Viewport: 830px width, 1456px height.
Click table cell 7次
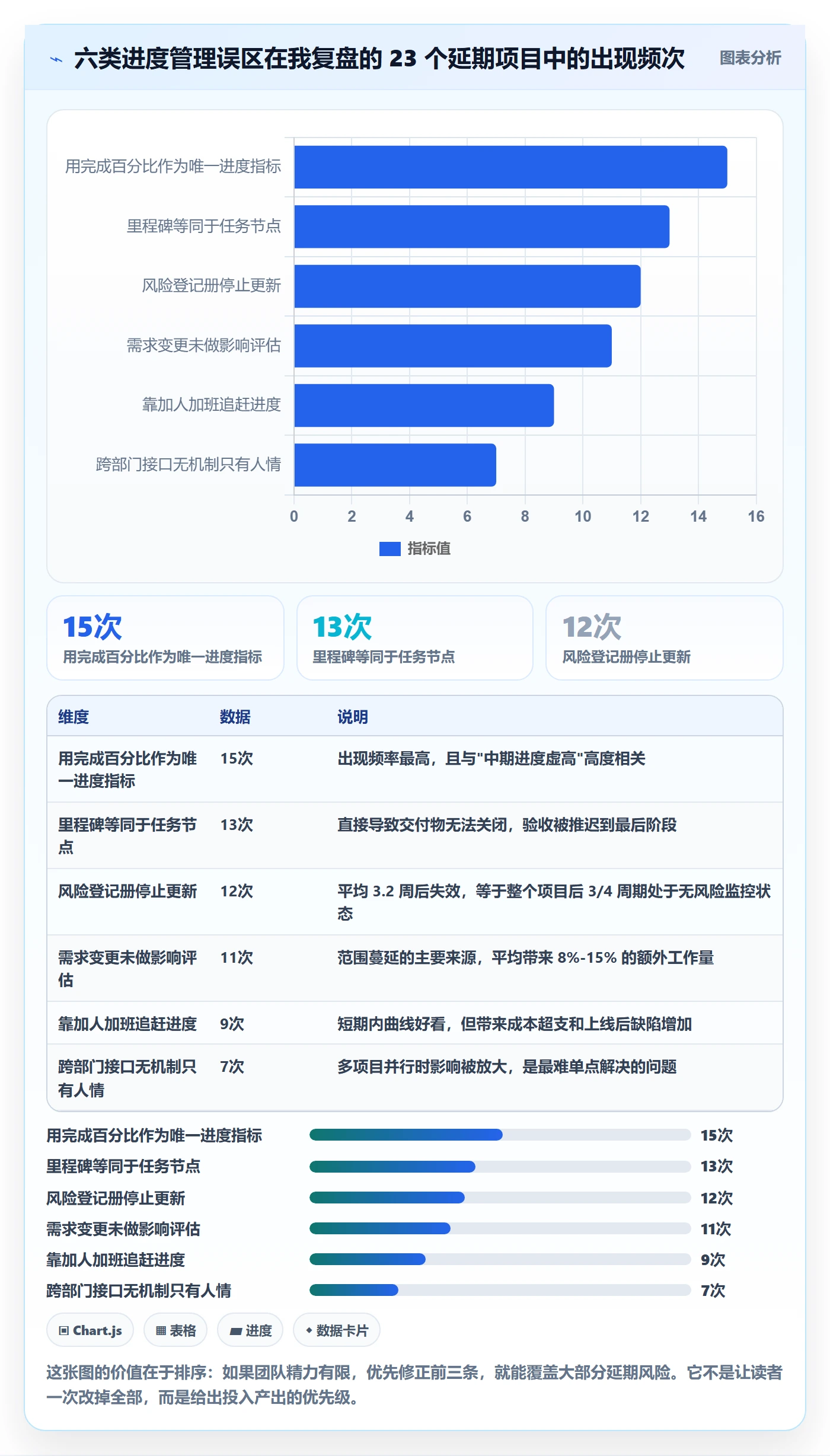point(232,1067)
